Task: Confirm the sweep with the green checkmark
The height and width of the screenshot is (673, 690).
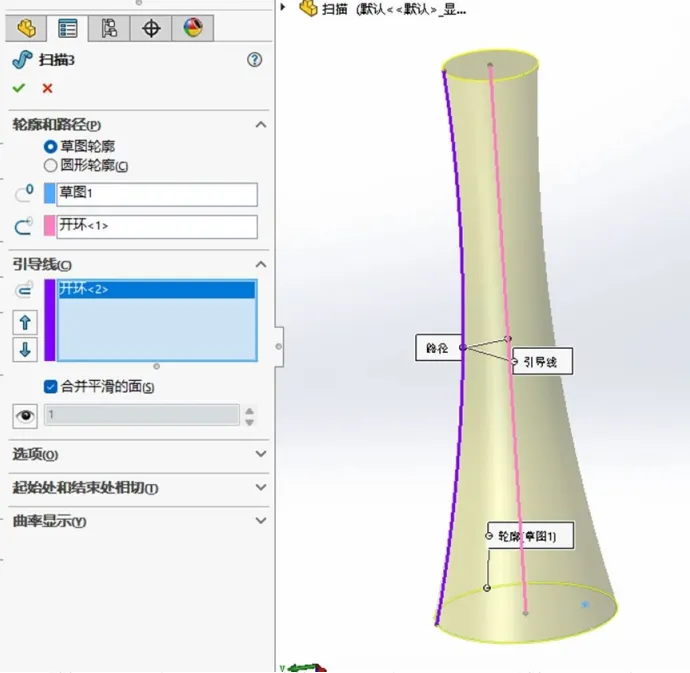Action: pyautogui.click(x=19, y=88)
